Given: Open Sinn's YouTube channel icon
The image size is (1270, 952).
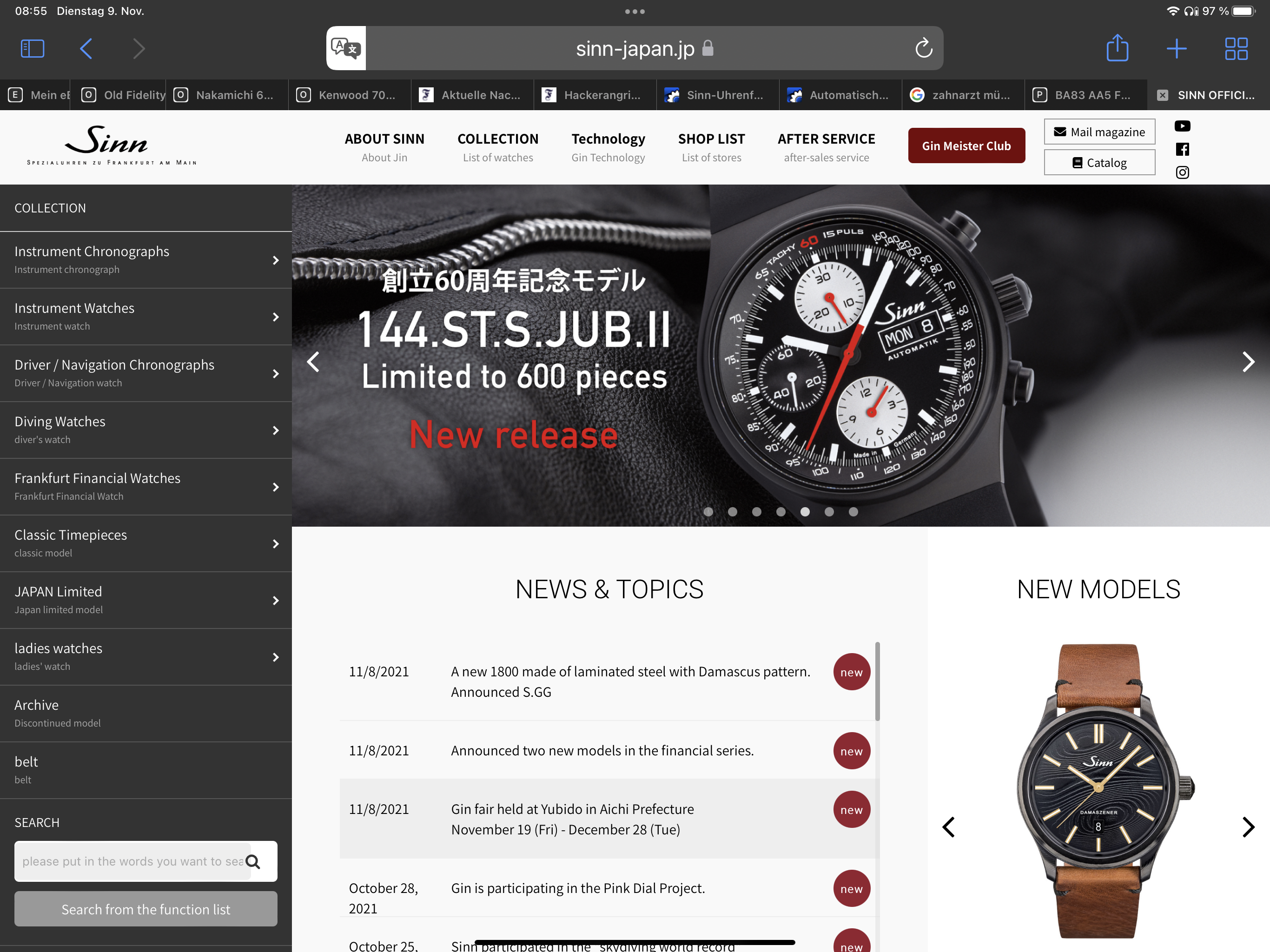Looking at the screenshot, I should 1182,126.
